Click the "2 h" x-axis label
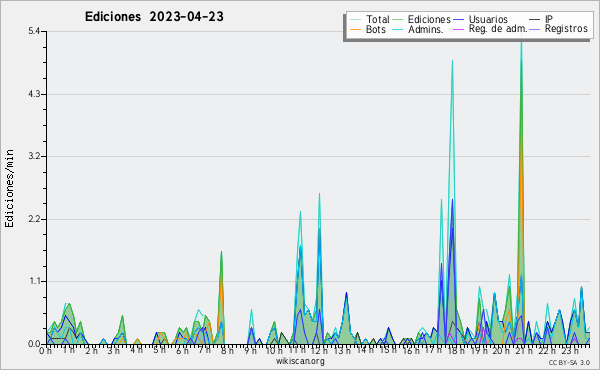 click(x=91, y=351)
